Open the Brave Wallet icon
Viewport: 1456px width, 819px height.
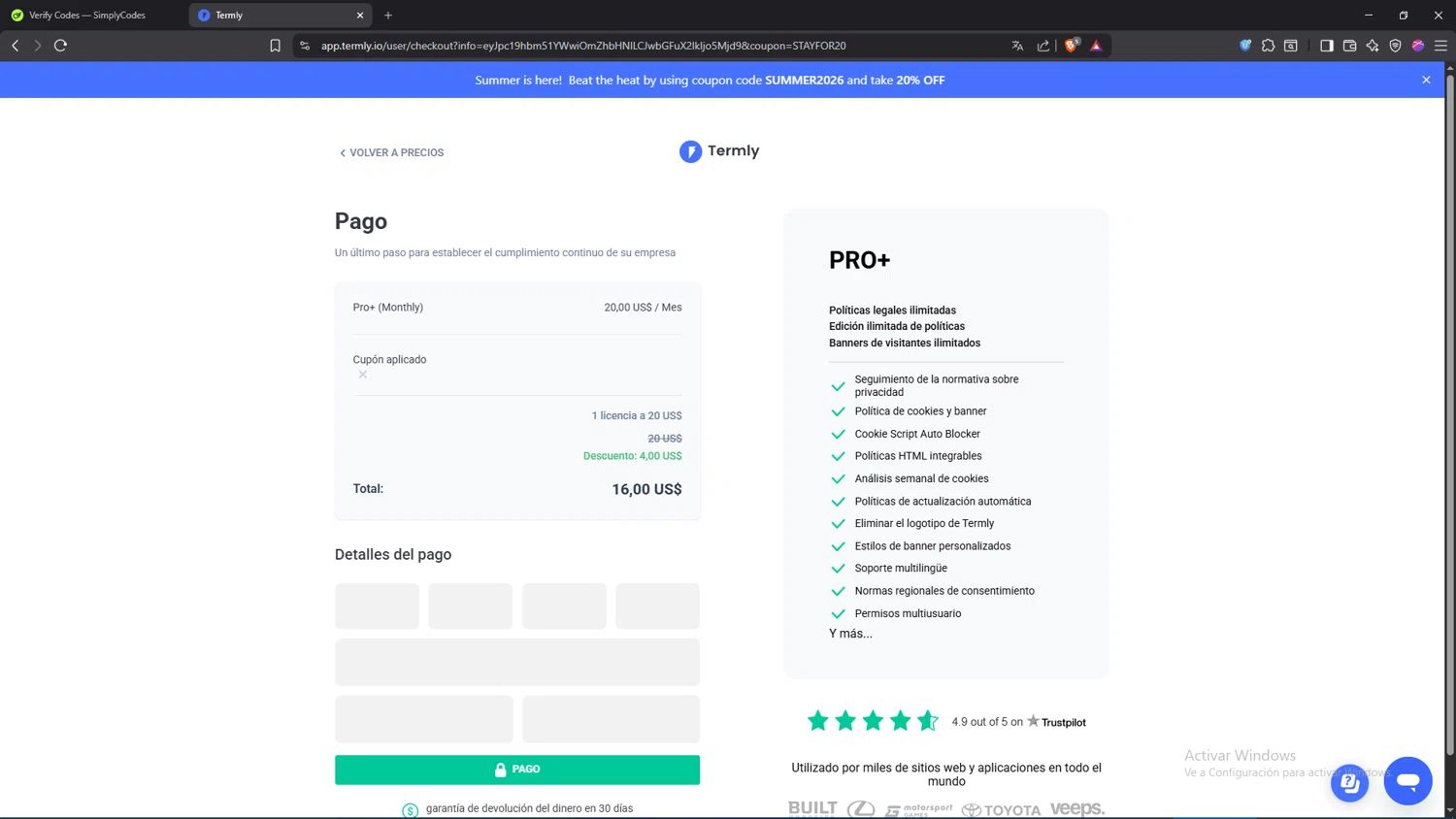[x=1349, y=46]
